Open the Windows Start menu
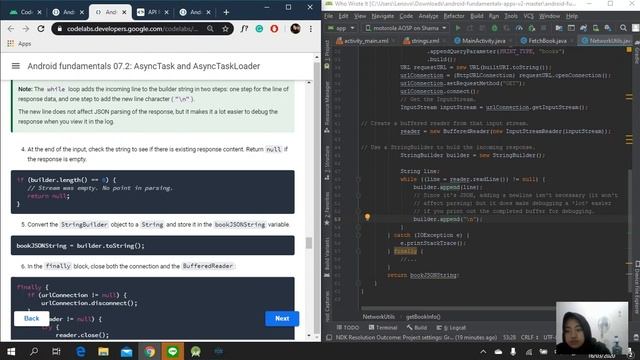640x360 pixels. tap(11, 351)
